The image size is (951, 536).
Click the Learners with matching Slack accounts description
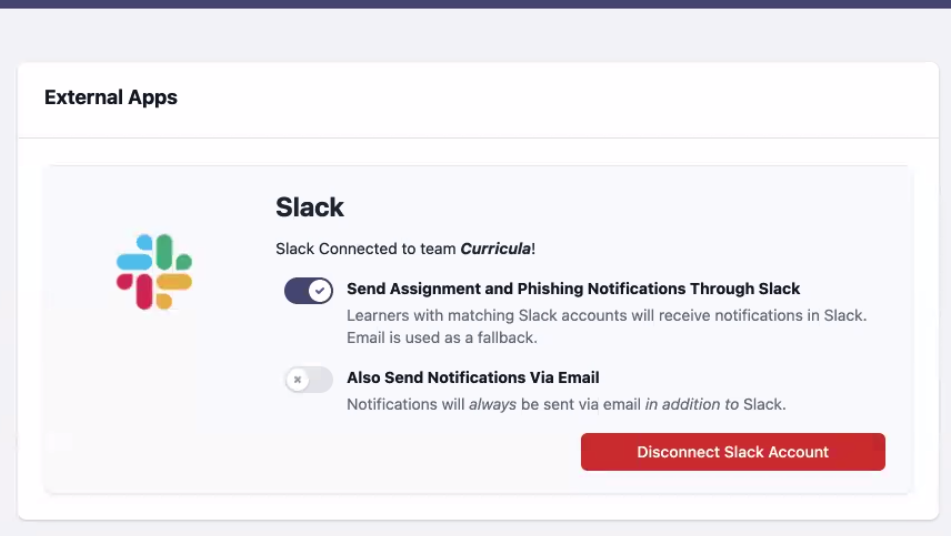(x=607, y=315)
